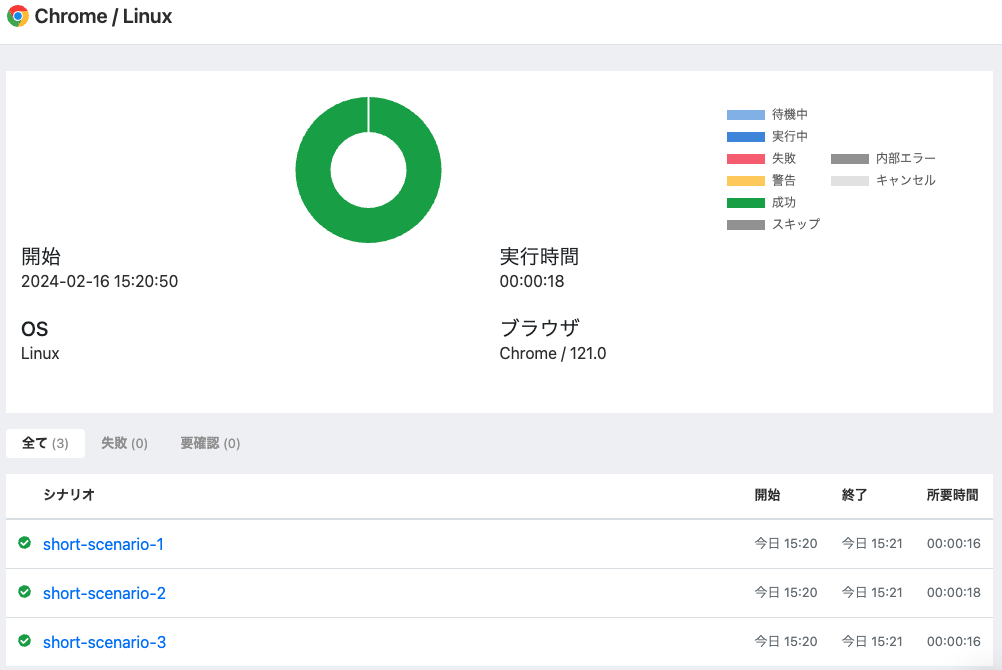Open the short-scenario-2 results link
Image resolution: width=1002 pixels, height=670 pixels.
click(104, 592)
